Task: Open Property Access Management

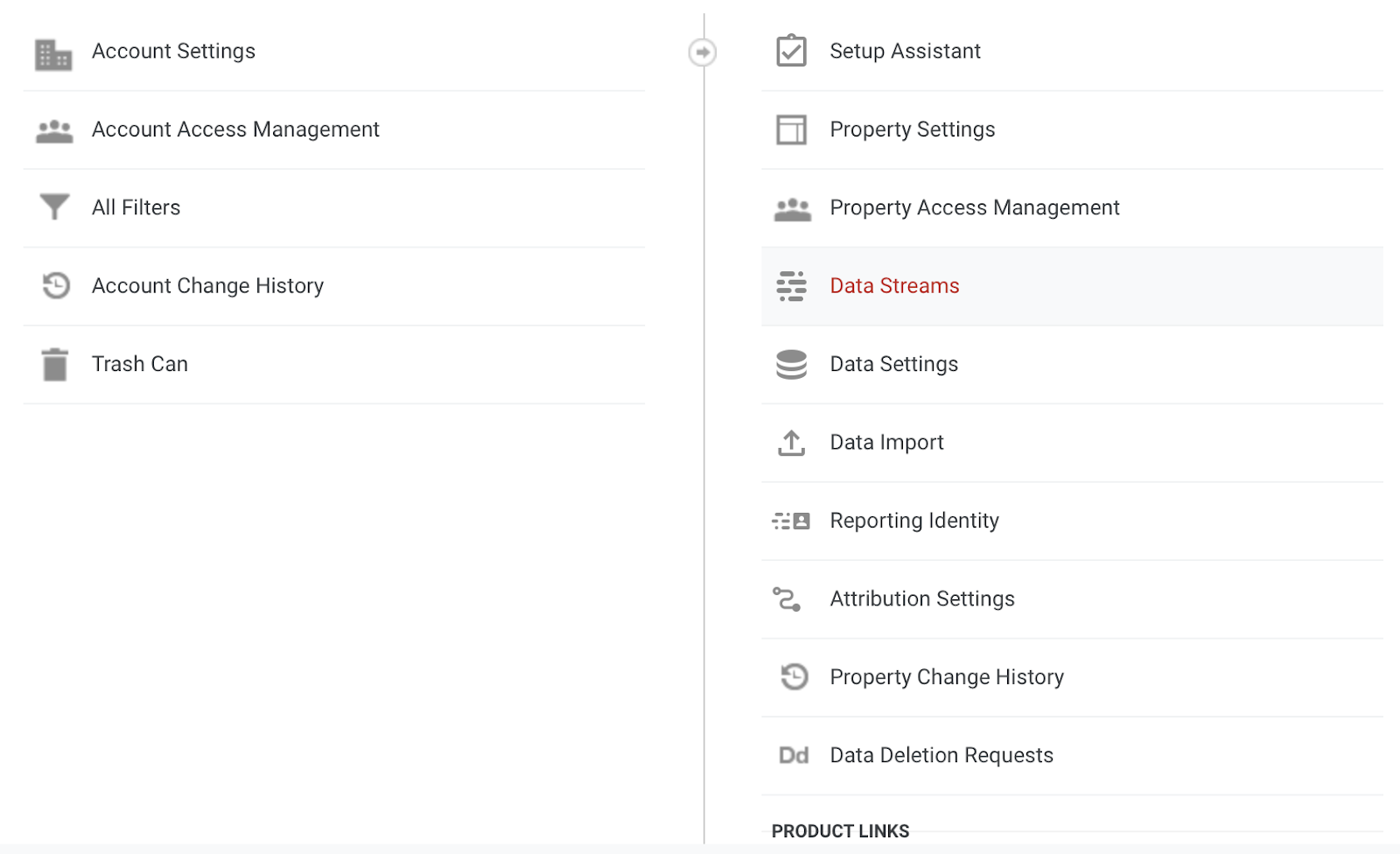Action: coord(974,207)
